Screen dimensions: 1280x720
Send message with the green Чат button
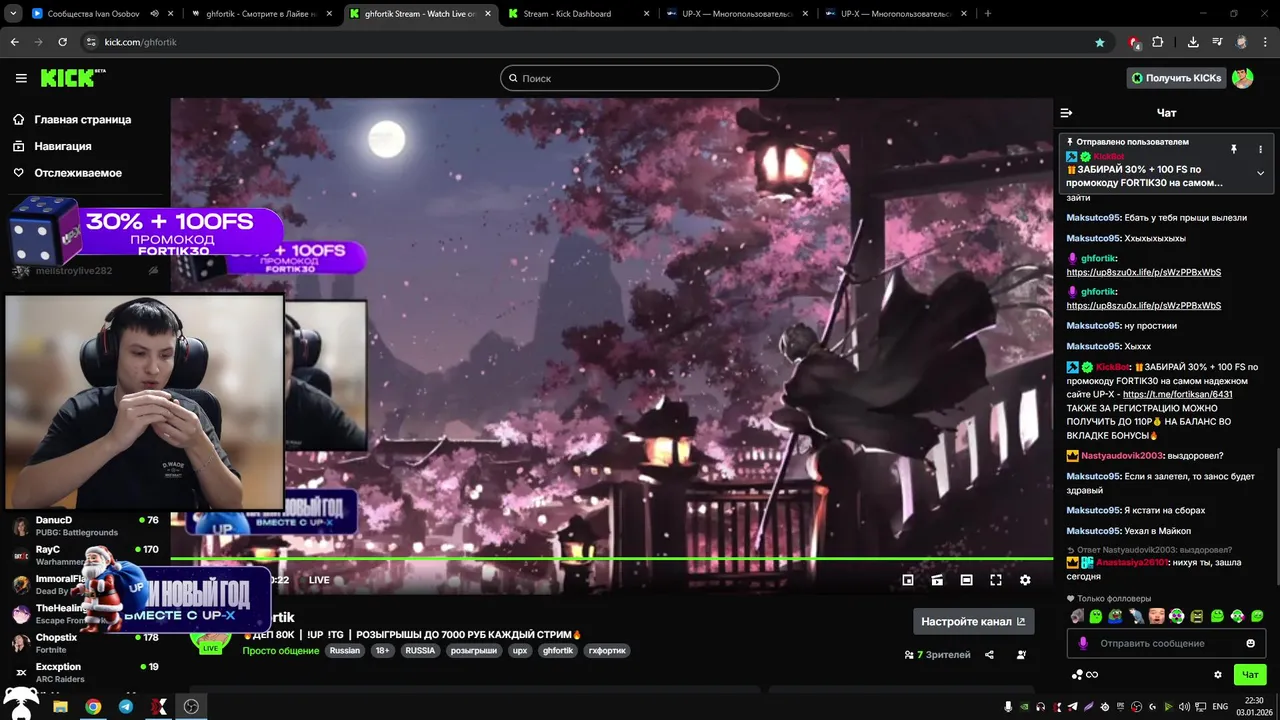coord(1250,675)
